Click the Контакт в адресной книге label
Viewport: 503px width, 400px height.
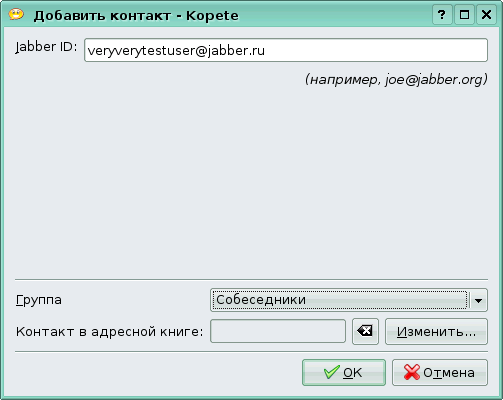click(x=109, y=332)
